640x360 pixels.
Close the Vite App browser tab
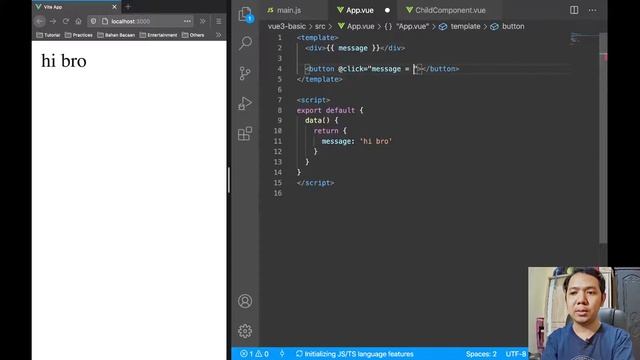[x=114, y=7]
